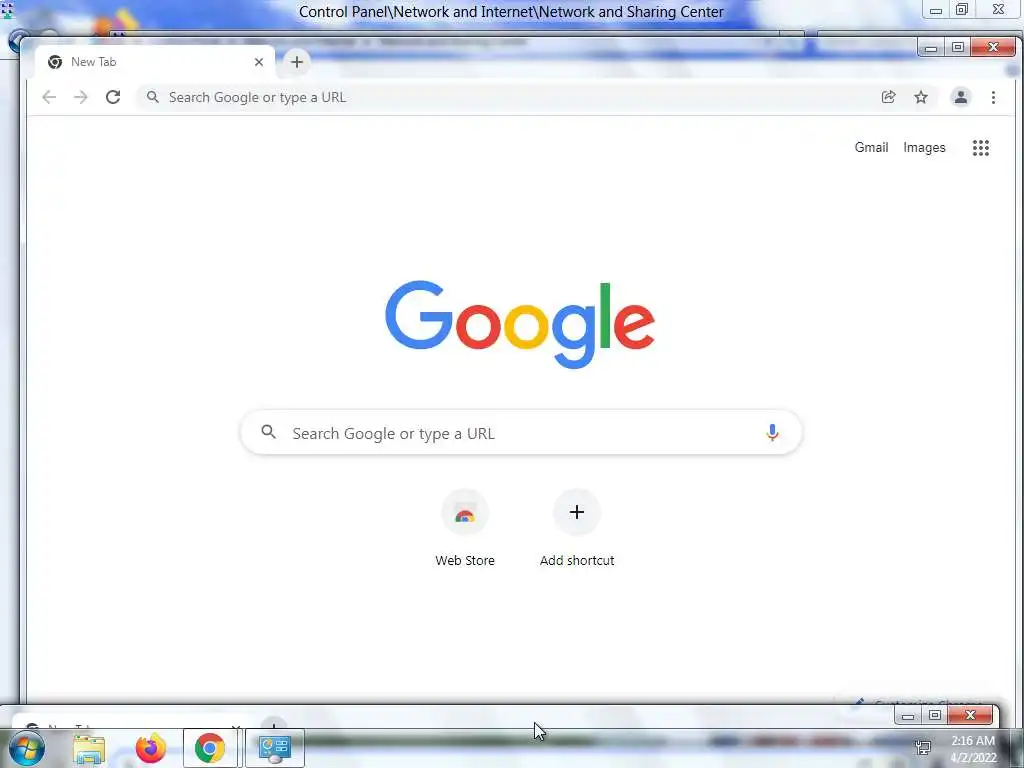This screenshot has width=1024, height=768.
Task: Open Windows Explorer from the taskbar
Action: point(89,748)
